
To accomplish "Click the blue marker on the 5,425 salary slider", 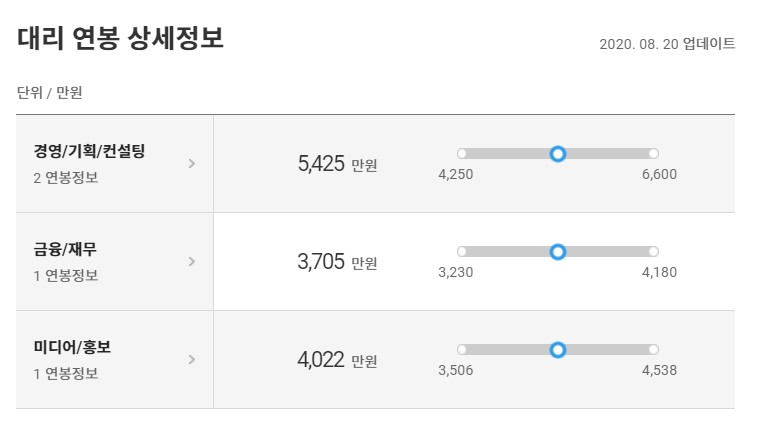I will (x=558, y=154).
